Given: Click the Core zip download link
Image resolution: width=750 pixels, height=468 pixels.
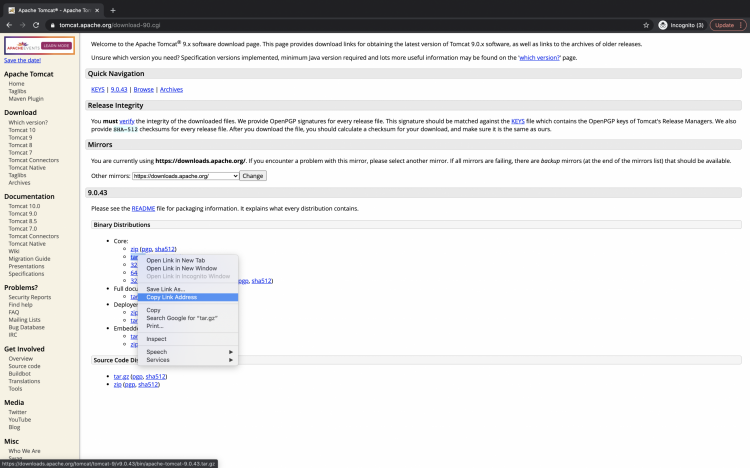Looking at the screenshot, I should pyautogui.click(x=134, y=249).
